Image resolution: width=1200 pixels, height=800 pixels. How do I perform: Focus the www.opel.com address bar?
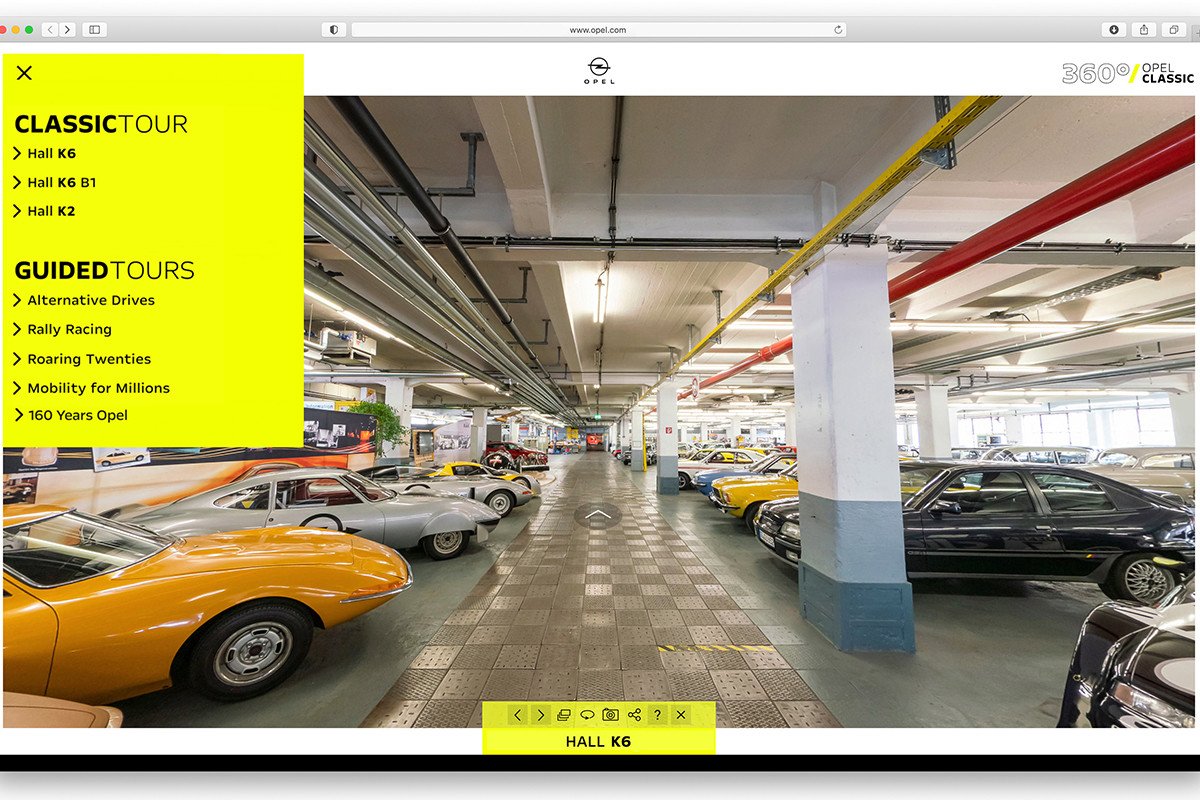pyautogui.click(x=598, y=30)
